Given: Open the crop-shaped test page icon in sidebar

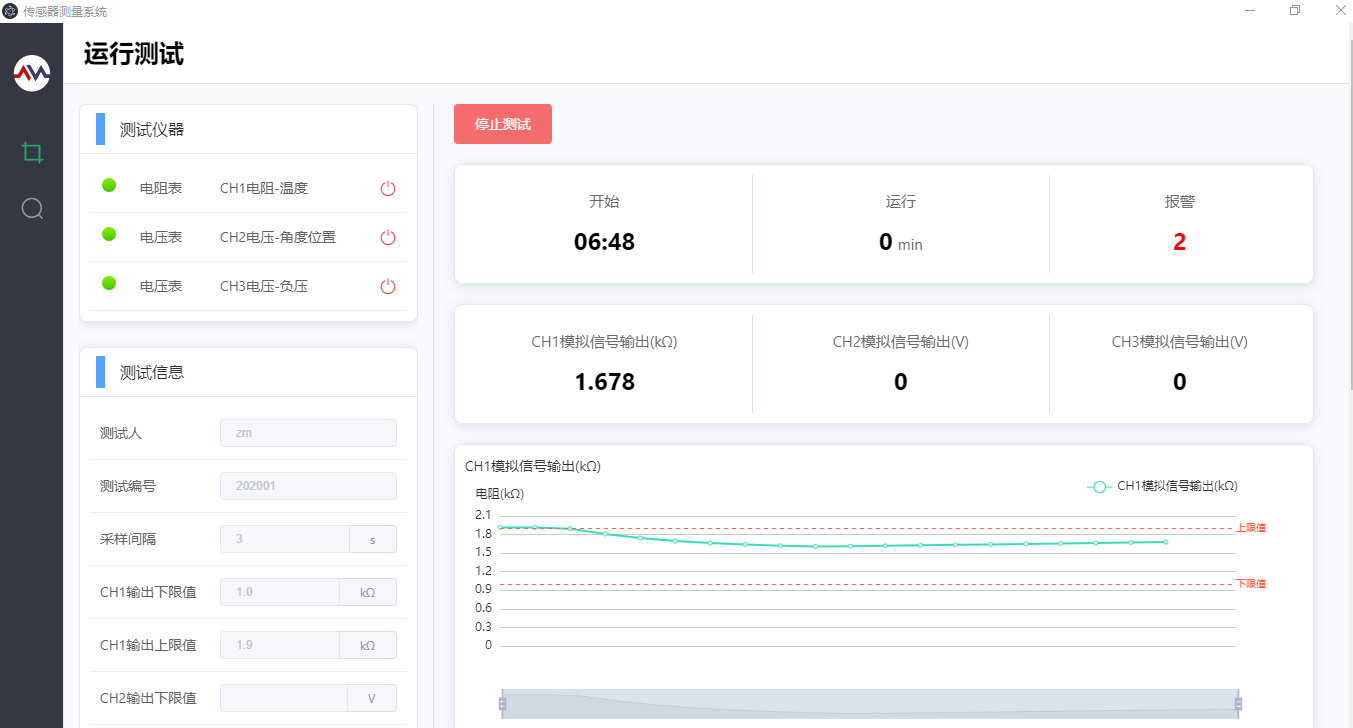Looking at the screenshot, I should 32,153.
